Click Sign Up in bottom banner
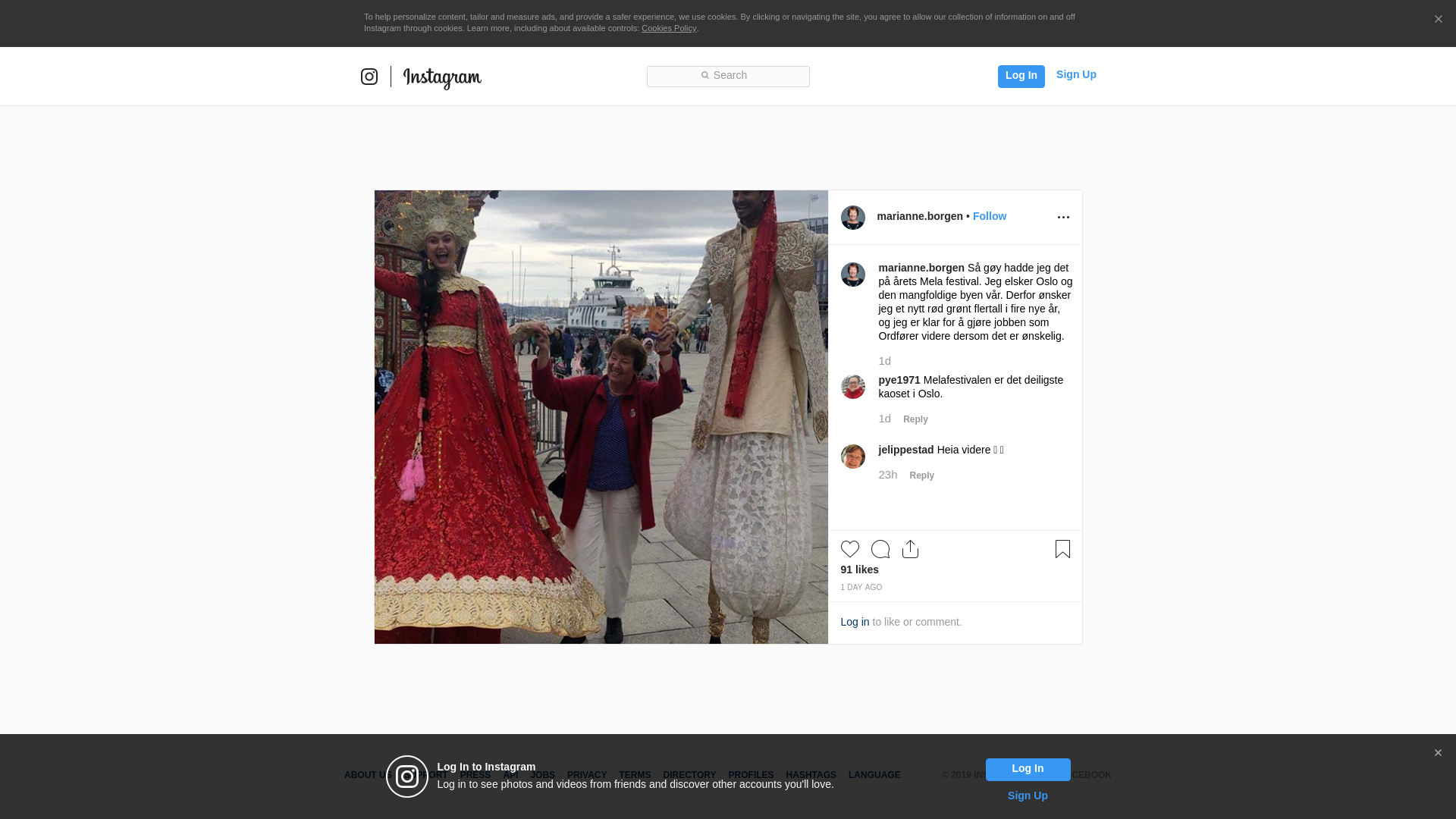 pos(1028,795)
